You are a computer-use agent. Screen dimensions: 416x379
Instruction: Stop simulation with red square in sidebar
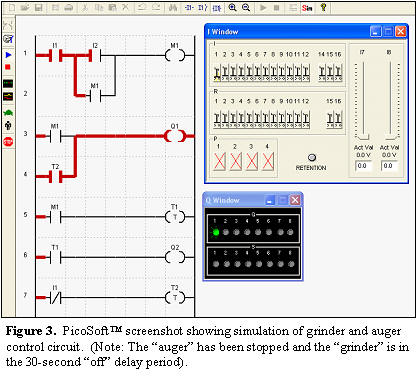[8, 67]
